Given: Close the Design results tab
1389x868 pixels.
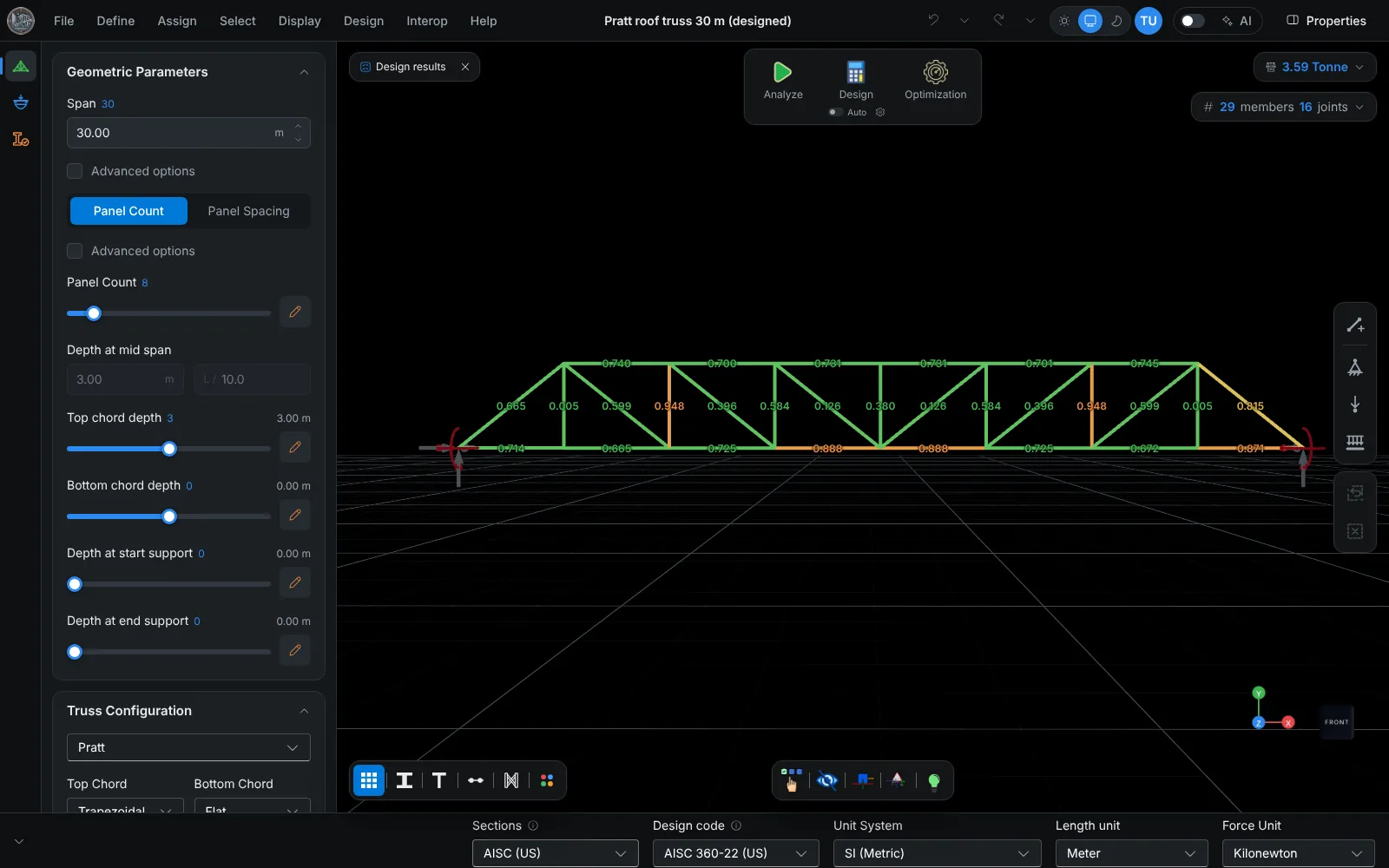Looking at the screenshot, I should pyautogui.click(x=465, y=67).
